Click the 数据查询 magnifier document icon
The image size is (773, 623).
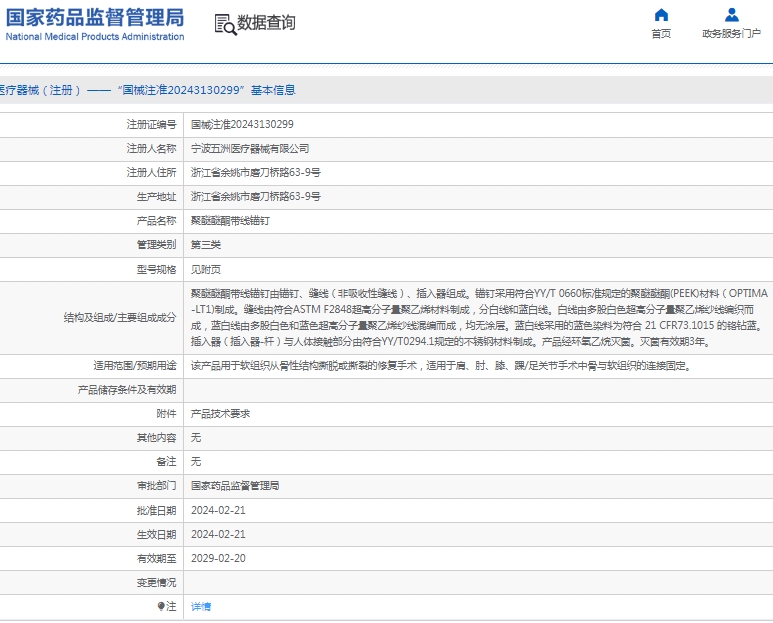tap(225, 24)
